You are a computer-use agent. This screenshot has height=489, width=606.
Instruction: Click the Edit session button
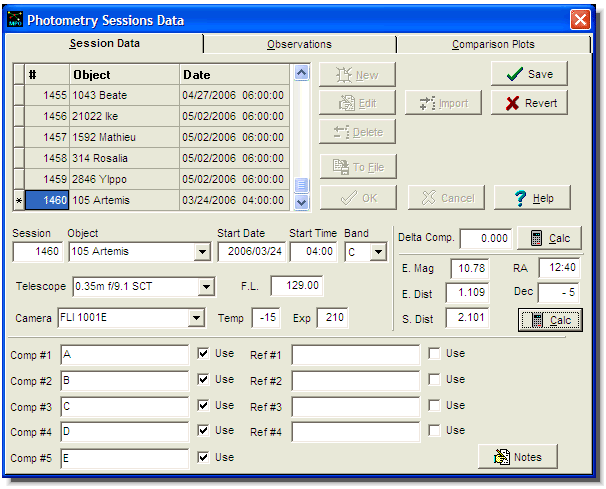pyautogui.click(x=357, y=103)
